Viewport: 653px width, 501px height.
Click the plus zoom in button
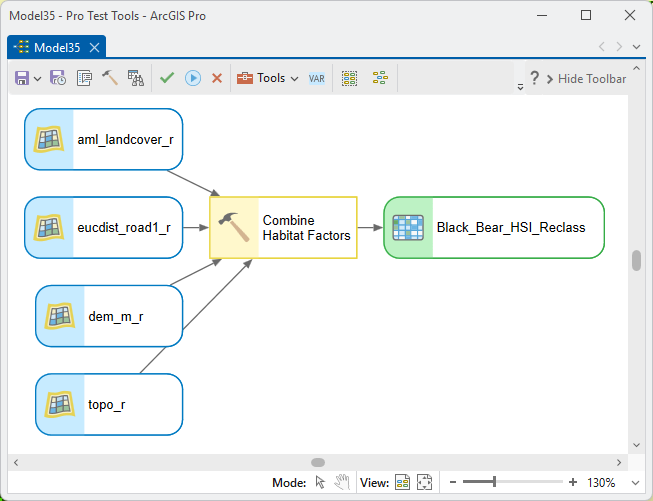(x=573, y=482)
